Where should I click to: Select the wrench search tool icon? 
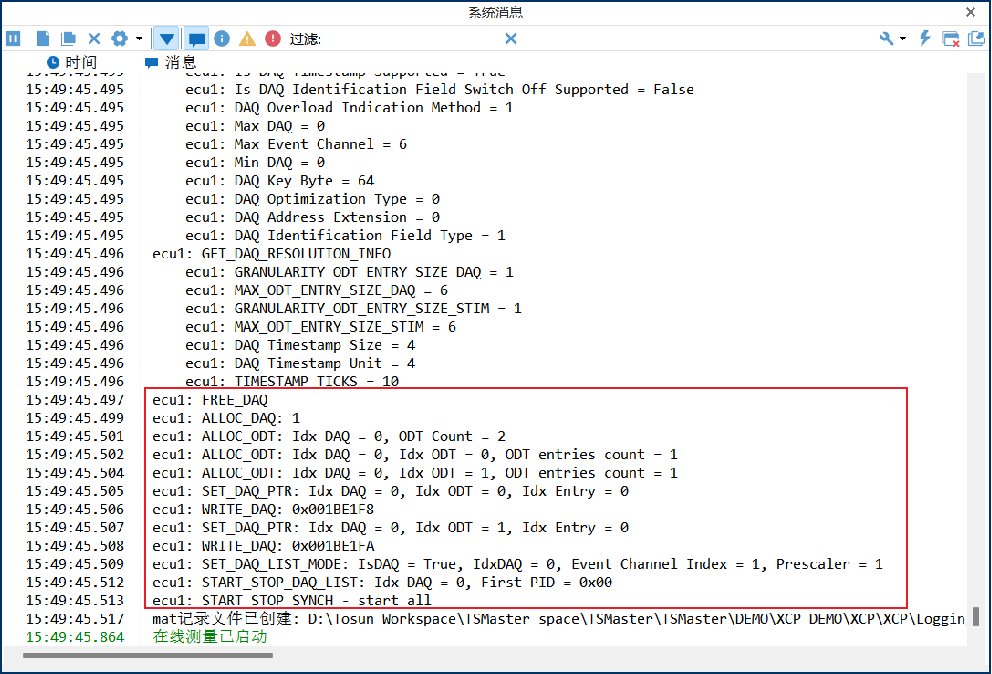886,38
